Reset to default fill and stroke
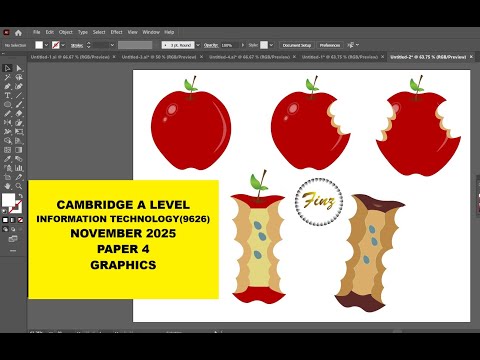The width and height of the screenshot is (480, 360). tap(4, 211)
